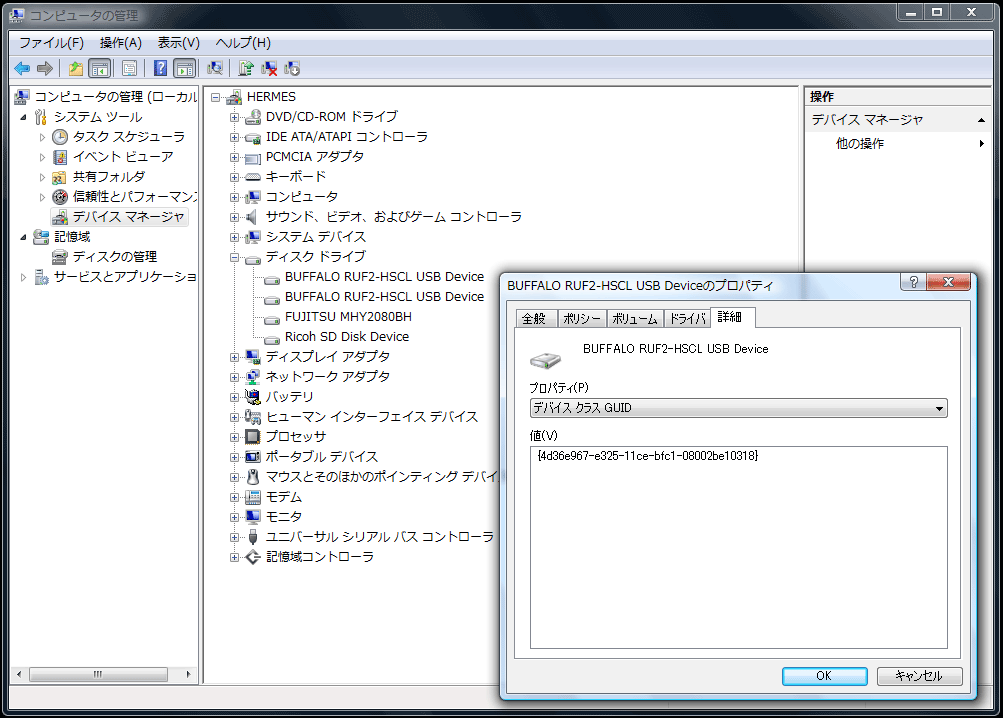The height and width of the screenshot is (718, 1003).
Task: Expand ディスプレイ アダプタ node
Action: point(234,357)
